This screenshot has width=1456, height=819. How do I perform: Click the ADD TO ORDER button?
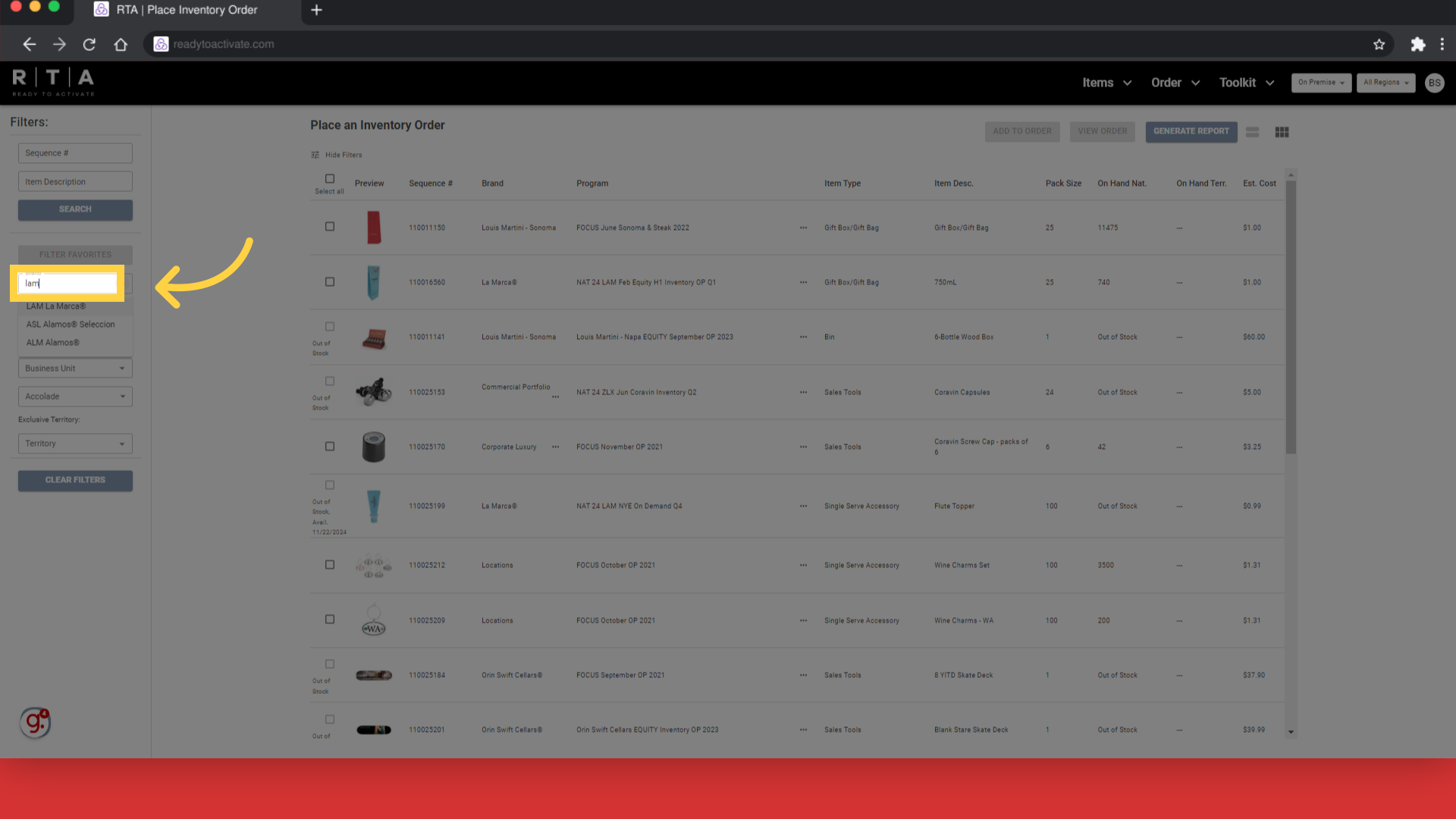(1022, 131)
